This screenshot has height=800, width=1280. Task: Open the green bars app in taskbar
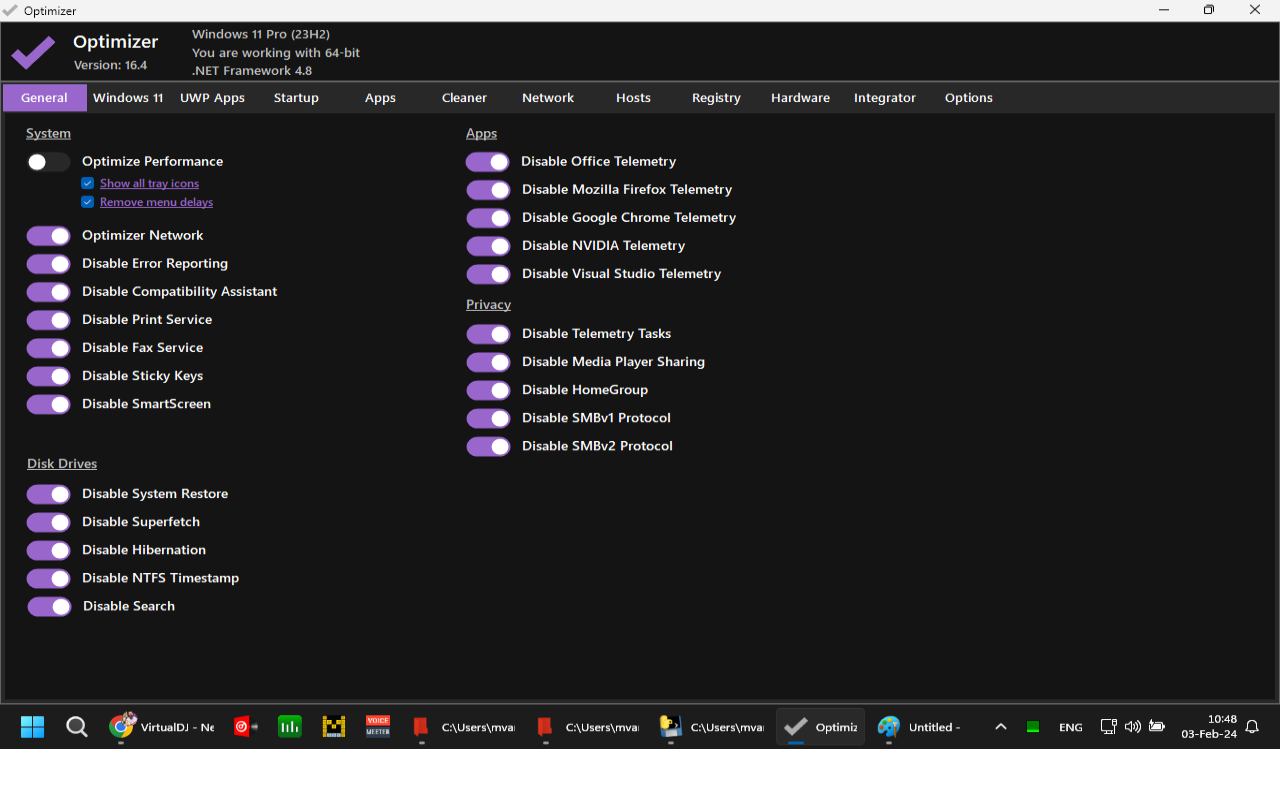click(x=290, y=727)
